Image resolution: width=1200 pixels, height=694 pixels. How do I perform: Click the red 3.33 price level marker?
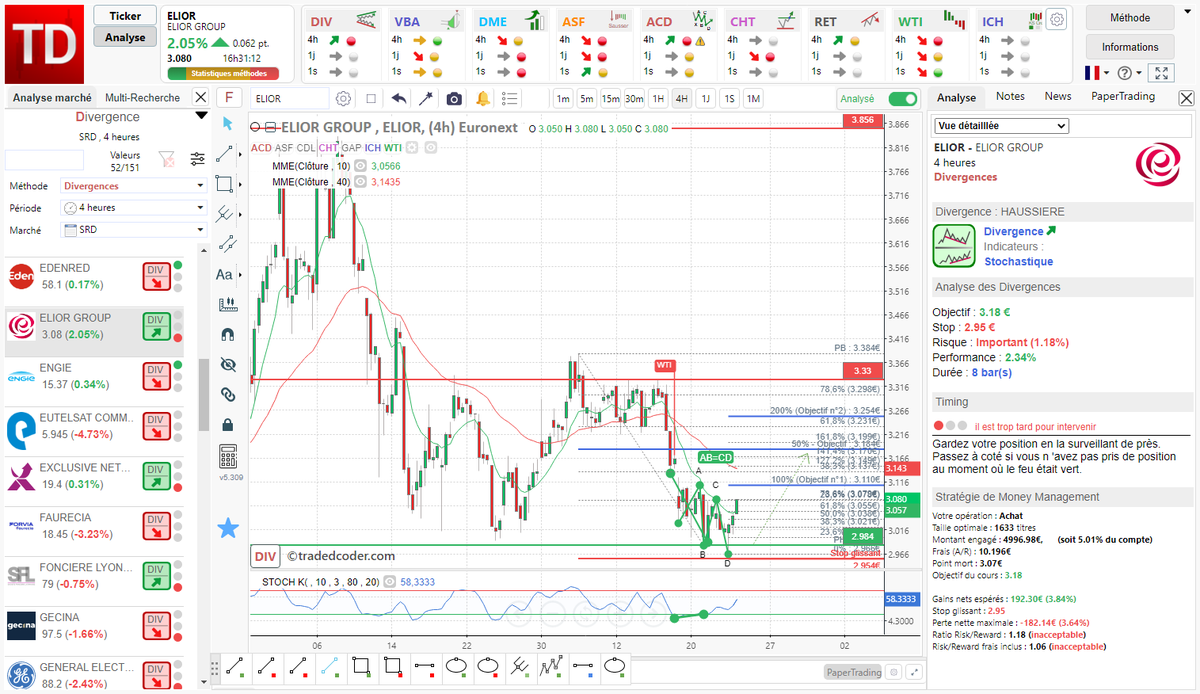pos(862,370)
